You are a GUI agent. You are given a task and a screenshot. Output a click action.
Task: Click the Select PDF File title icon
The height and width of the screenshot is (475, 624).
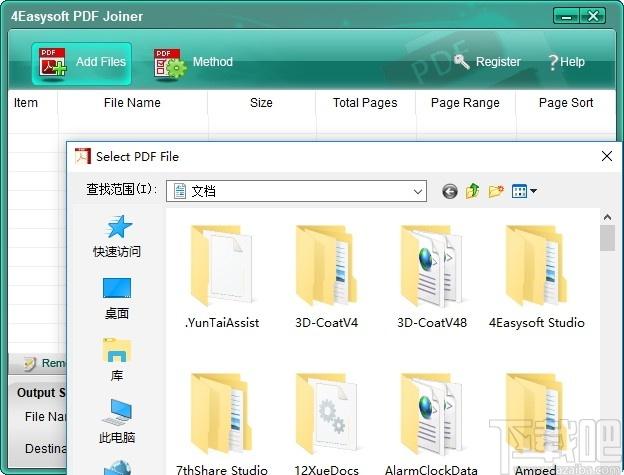coord(83,156)
